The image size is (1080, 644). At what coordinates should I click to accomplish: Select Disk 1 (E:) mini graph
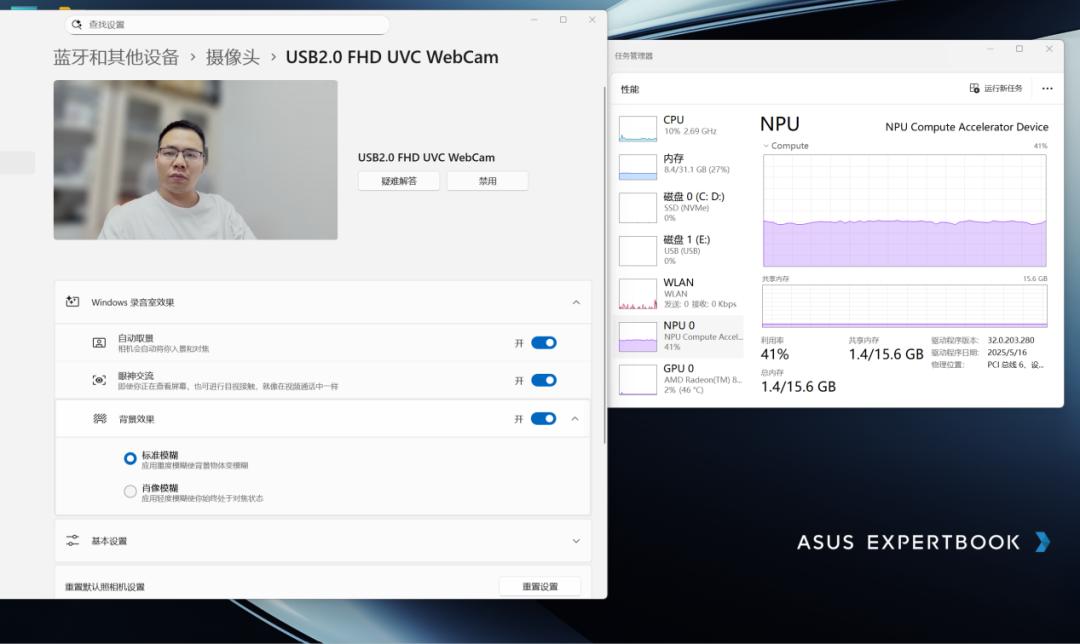point(638,251)
